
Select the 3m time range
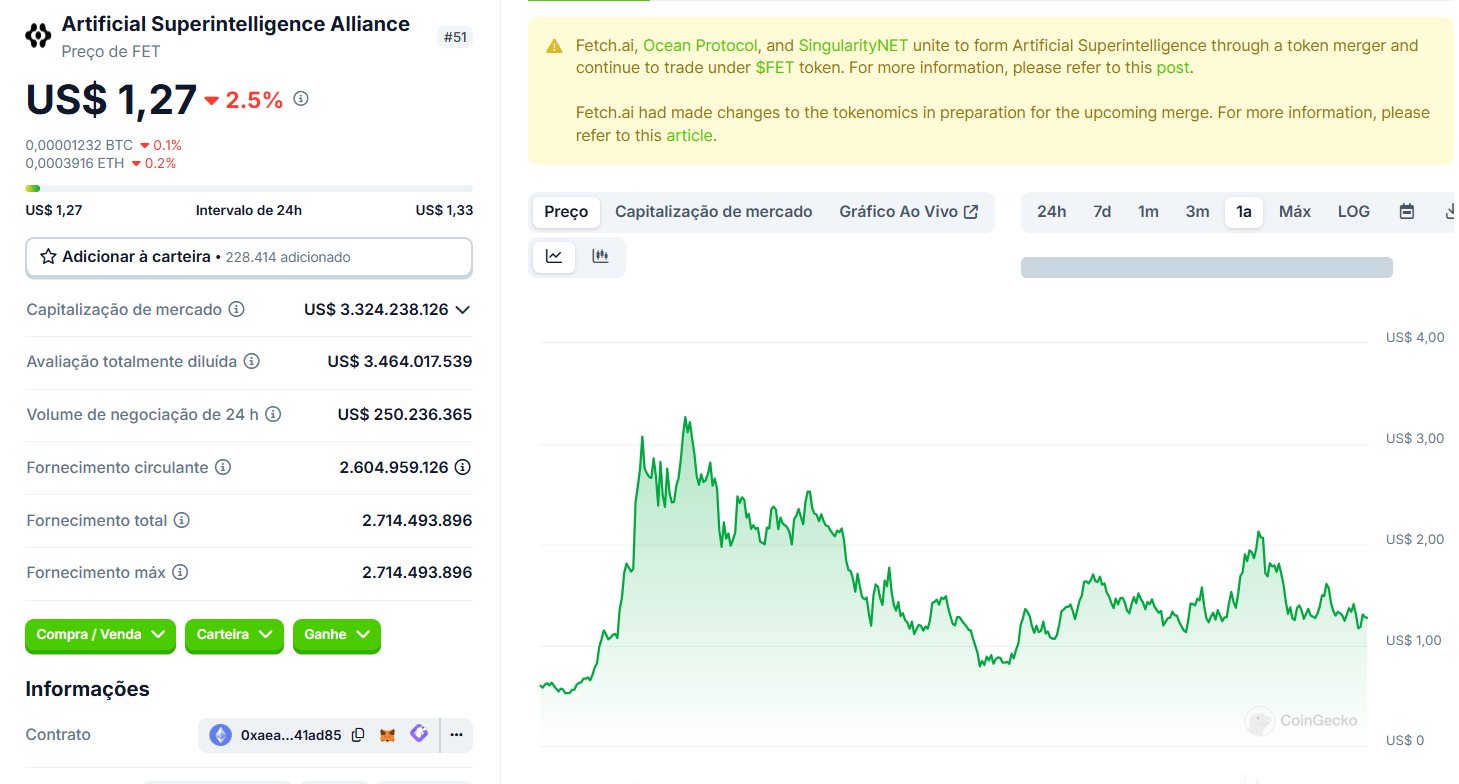click(1197, 212)
